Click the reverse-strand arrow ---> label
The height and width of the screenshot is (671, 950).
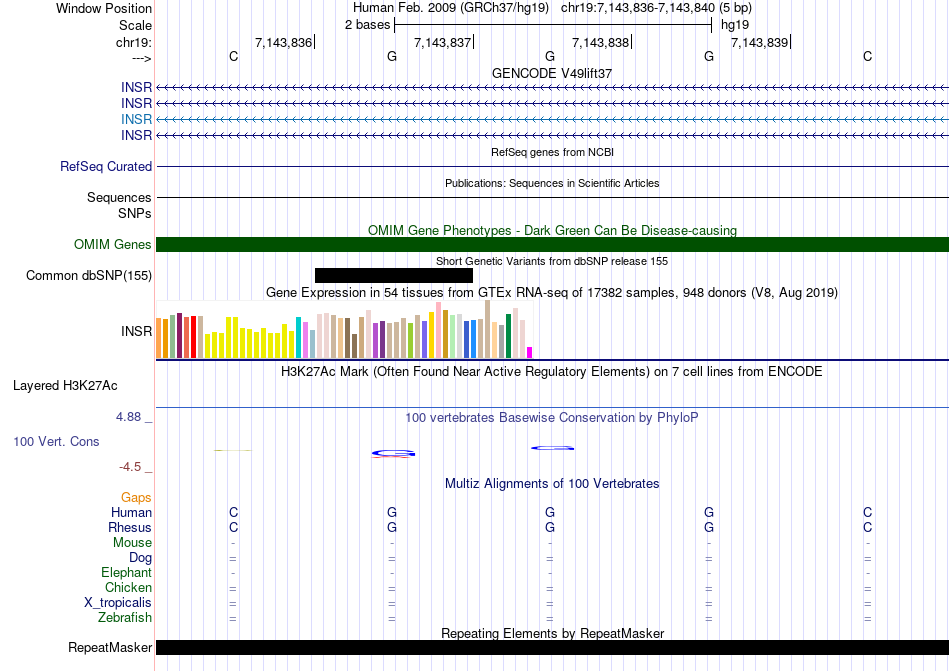(142, 58)
